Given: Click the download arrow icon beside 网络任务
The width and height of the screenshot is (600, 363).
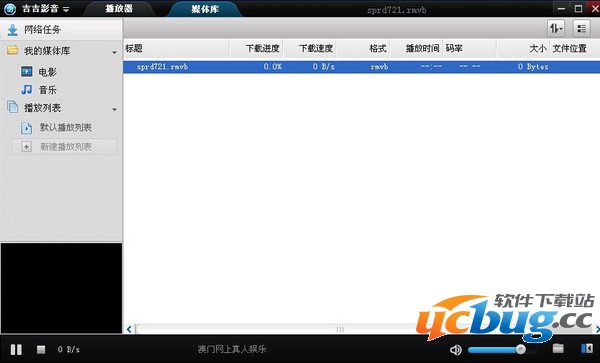Looking at the screenshot, I should coord(13,30).
